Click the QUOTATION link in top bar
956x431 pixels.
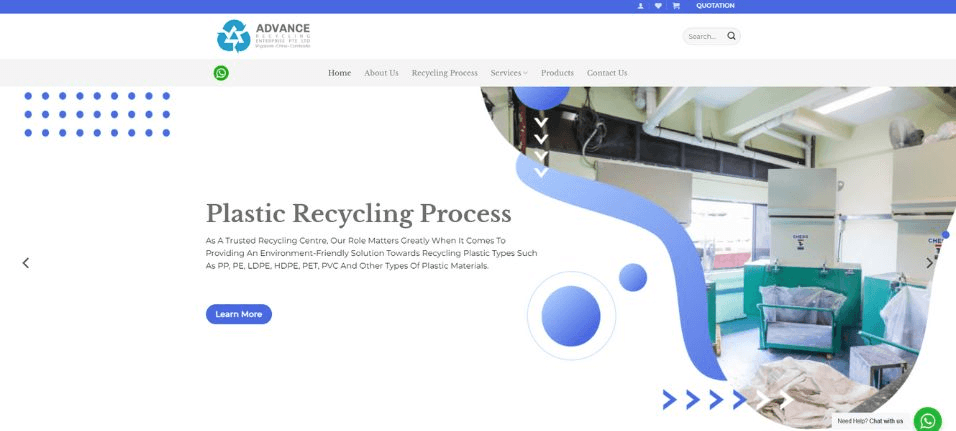click(x=715, y=6)
